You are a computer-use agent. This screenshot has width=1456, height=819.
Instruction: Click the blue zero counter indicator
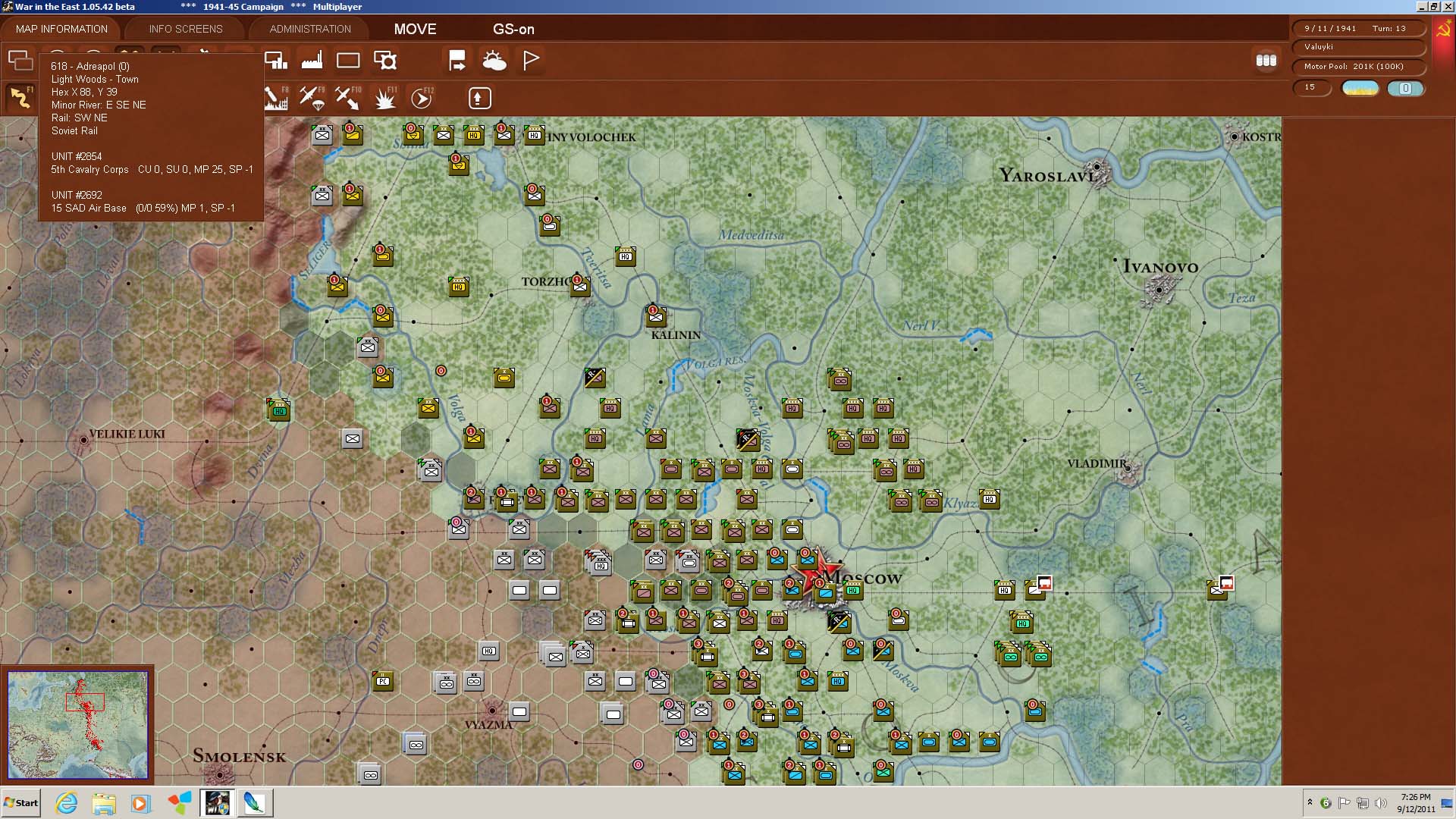(1405, 88)
